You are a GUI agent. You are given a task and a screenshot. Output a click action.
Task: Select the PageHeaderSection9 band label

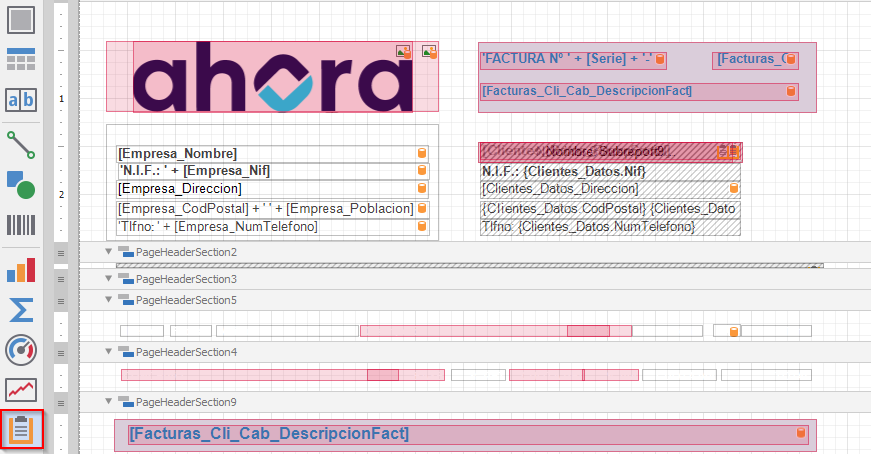click(x=186, y=402)
